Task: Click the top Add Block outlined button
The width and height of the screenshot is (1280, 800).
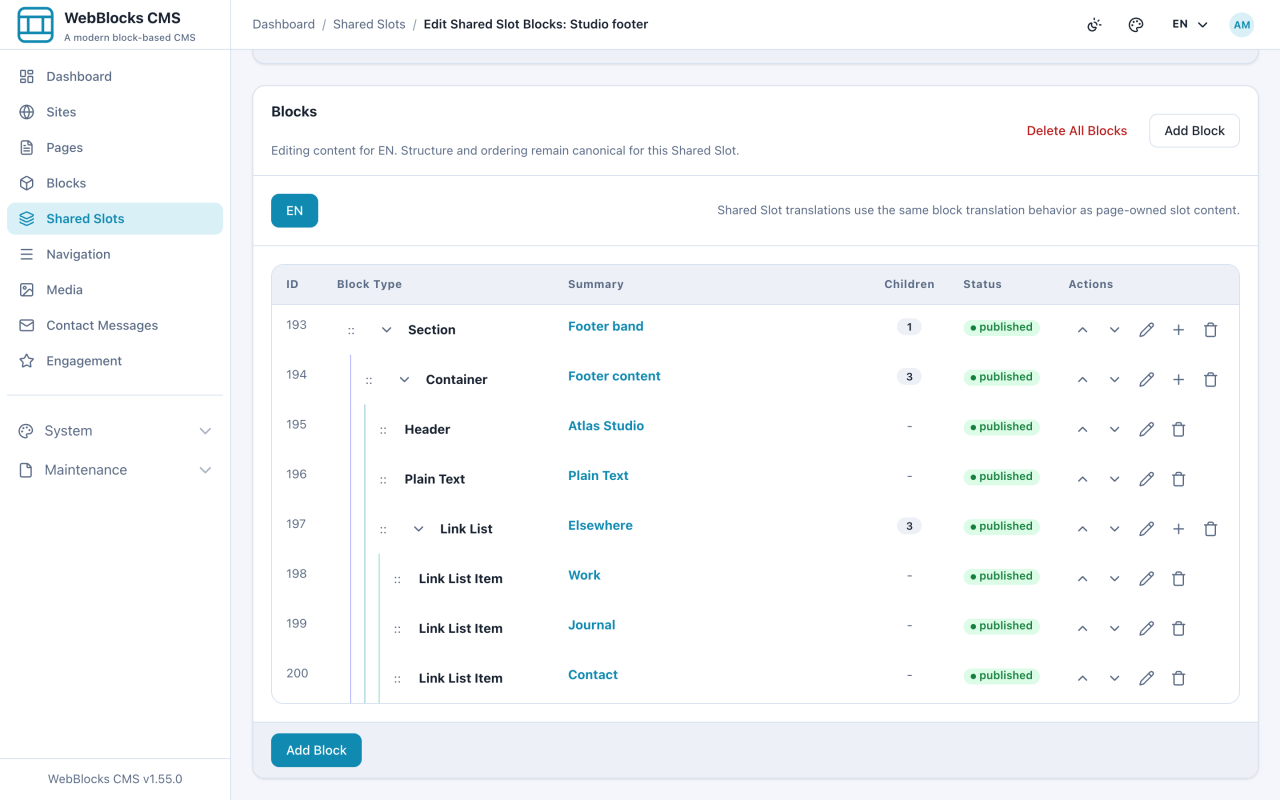Action: pos(1194,131)
